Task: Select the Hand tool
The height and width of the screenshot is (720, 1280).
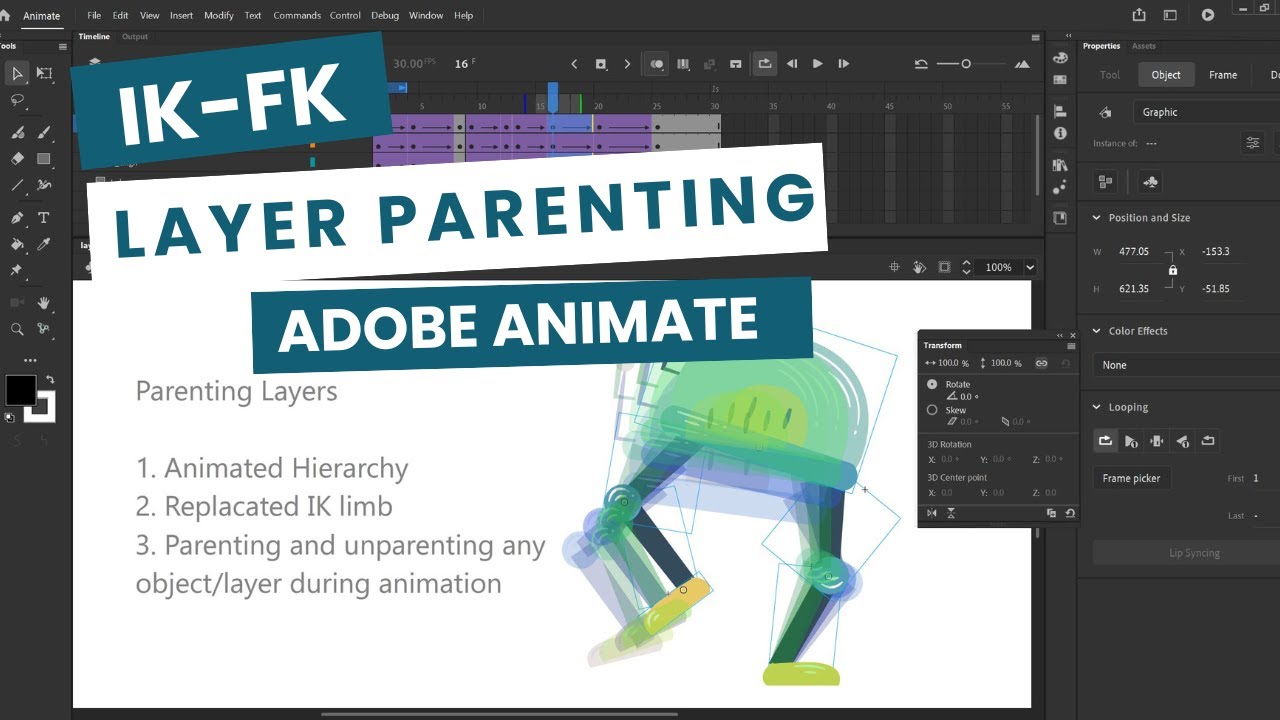Action: (44, 302)
